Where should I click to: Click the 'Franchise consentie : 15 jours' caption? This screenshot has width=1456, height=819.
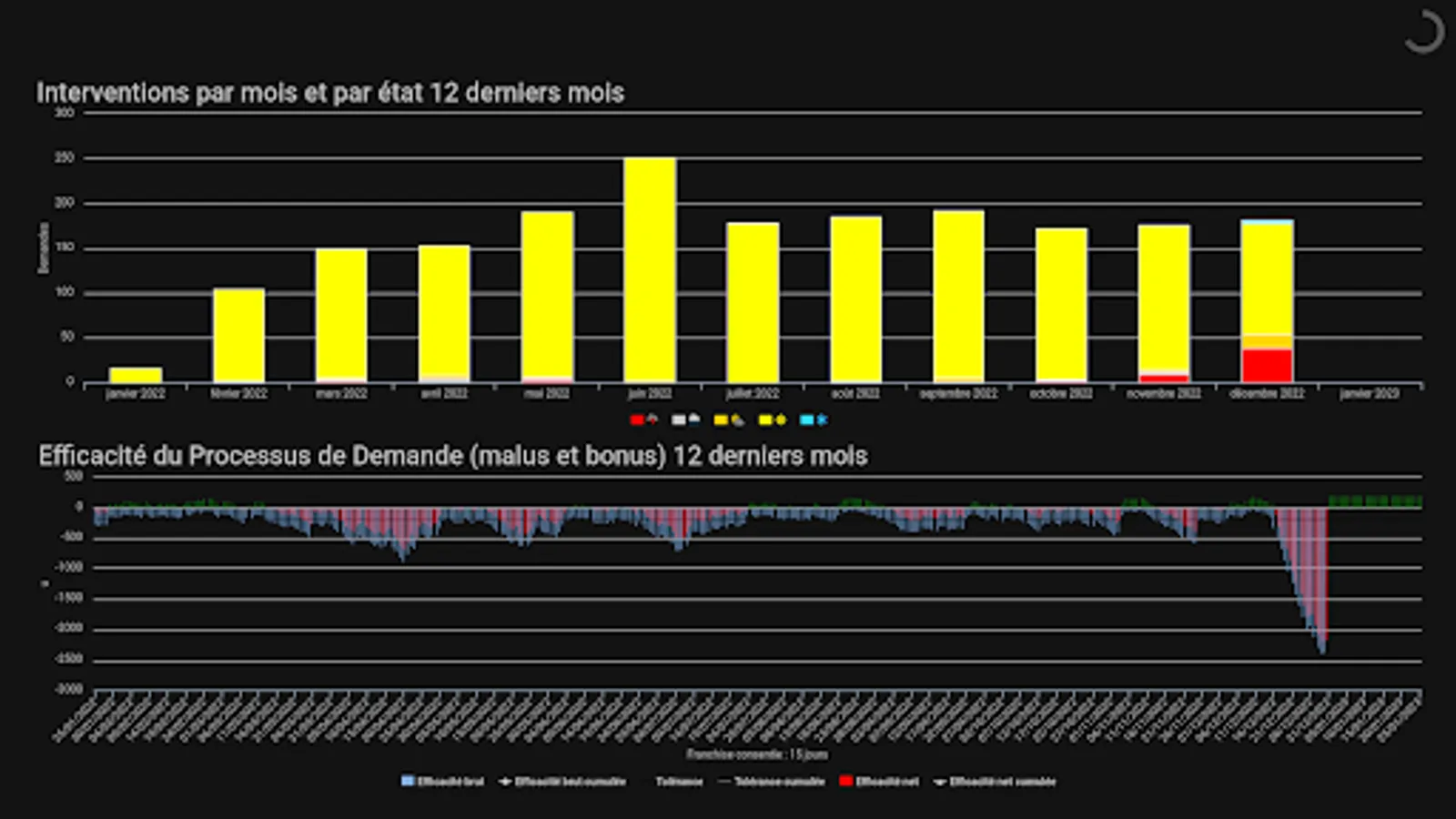(757, 754)
